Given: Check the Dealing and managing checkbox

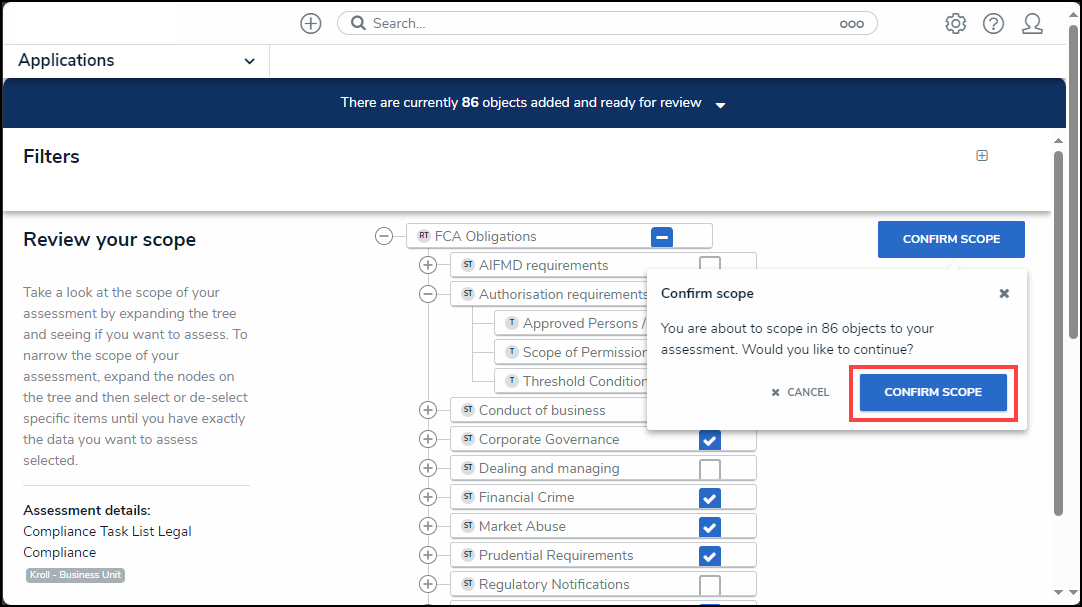Looking at the screenshot, I should click(710, 469).
